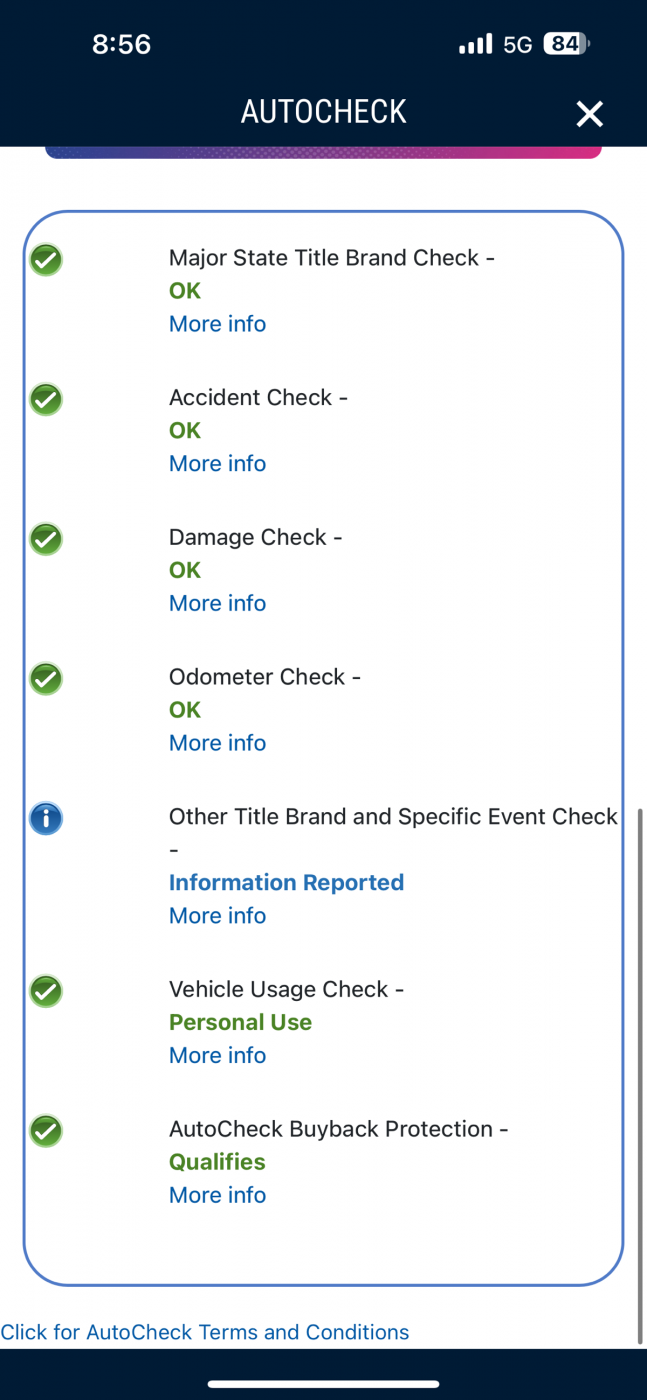The height and width of the screenshot is (1400, 647).
Task: Tap green checkmark beside Odometer Check
Action: tap(46, 679)
